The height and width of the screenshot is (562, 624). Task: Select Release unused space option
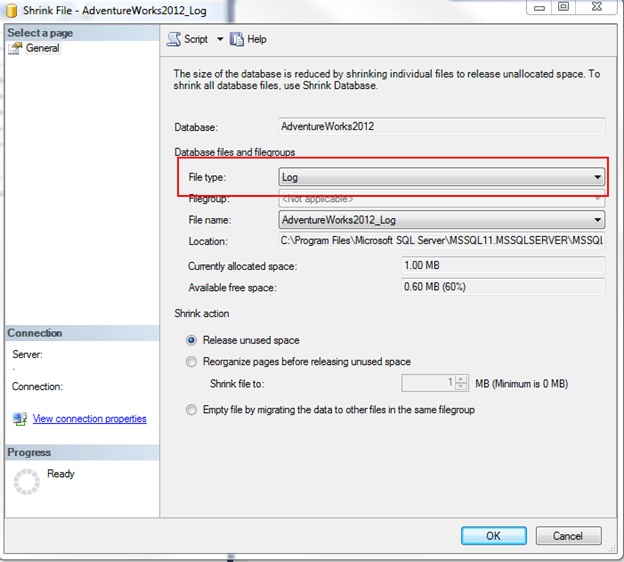[x=193, y=340]
